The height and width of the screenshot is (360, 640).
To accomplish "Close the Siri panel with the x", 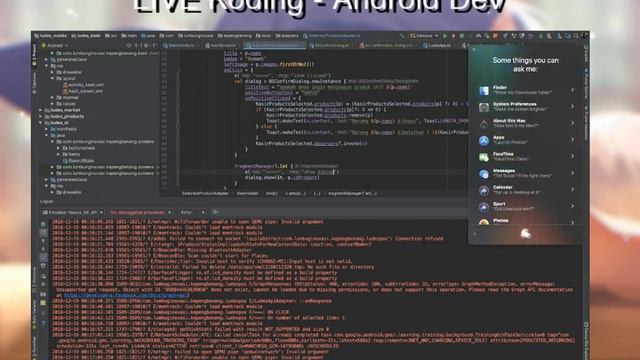I will coord(474,49).
